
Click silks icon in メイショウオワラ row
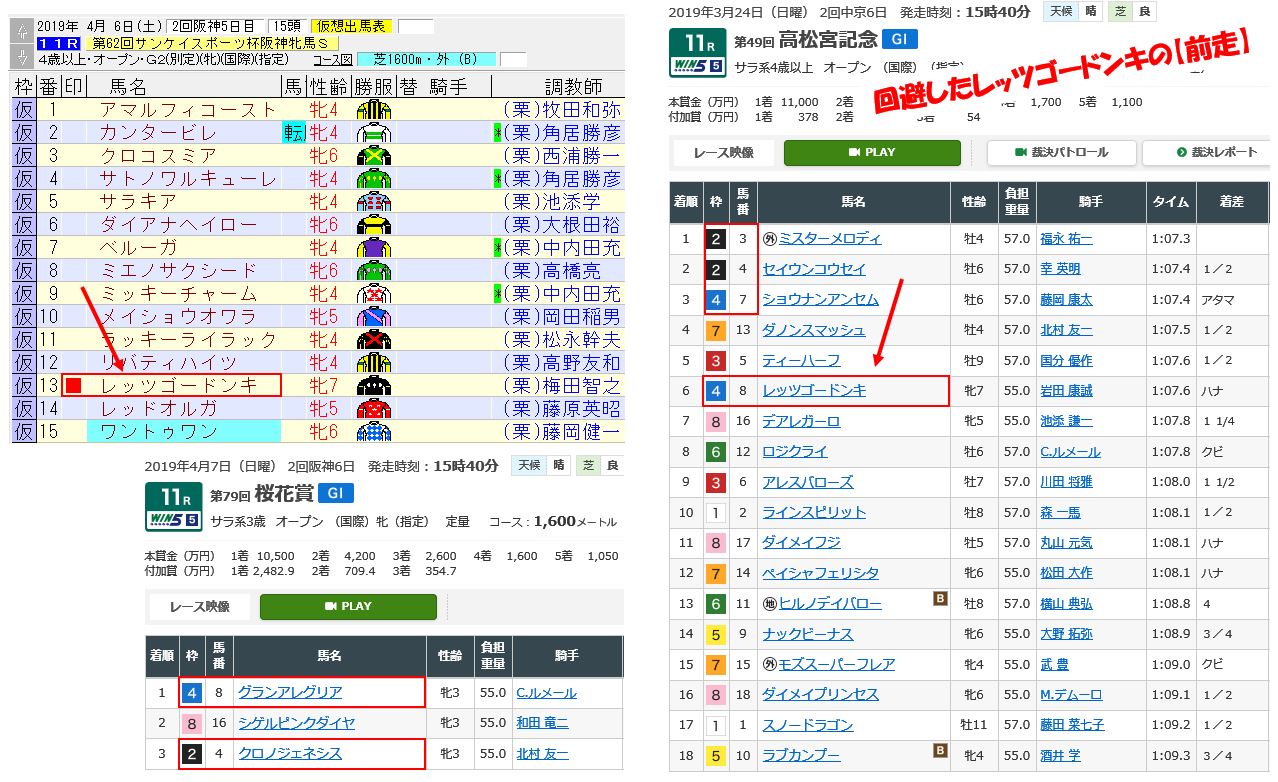click(x=373, y=317)
